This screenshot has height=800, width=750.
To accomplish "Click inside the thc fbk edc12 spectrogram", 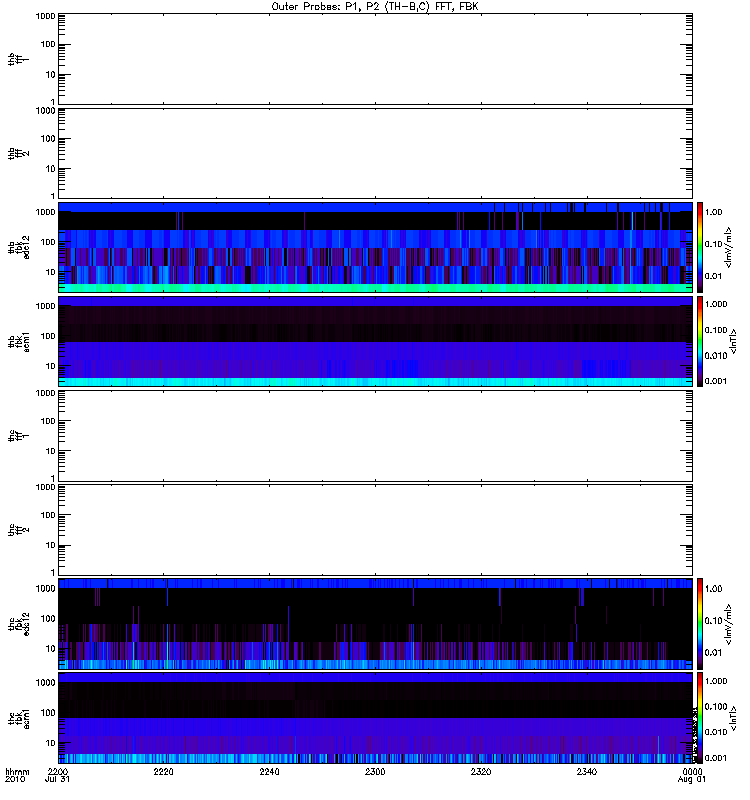I will click(x=376, y=624).
